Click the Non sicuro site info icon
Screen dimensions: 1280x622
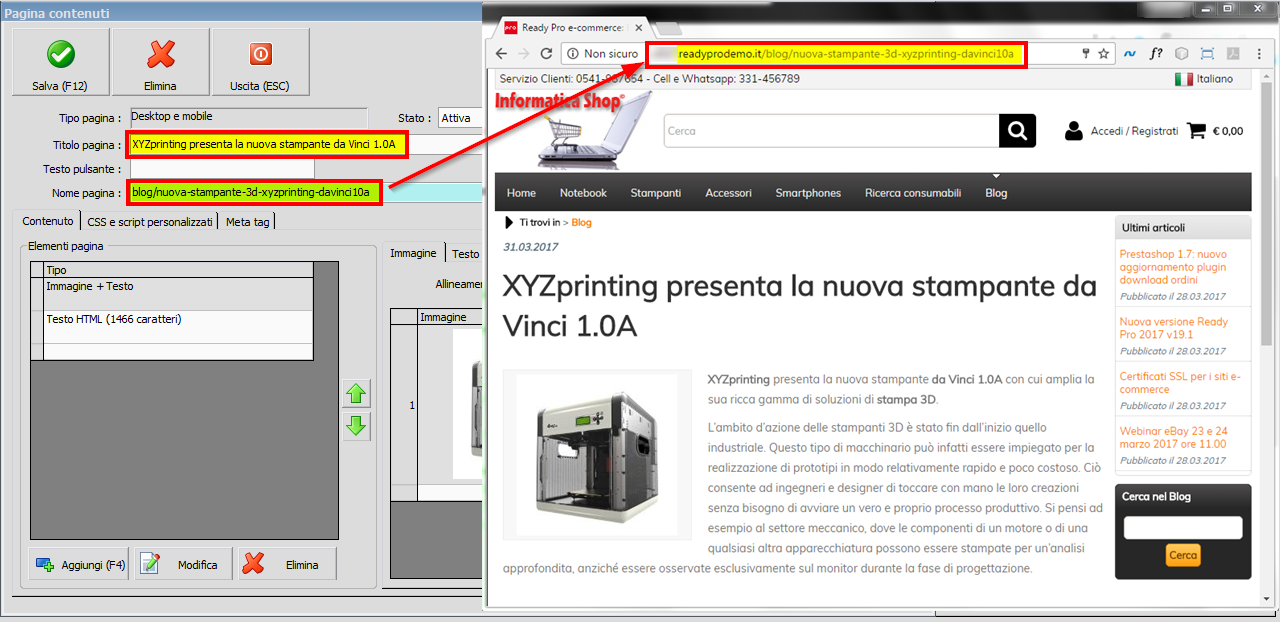[573, 53]
